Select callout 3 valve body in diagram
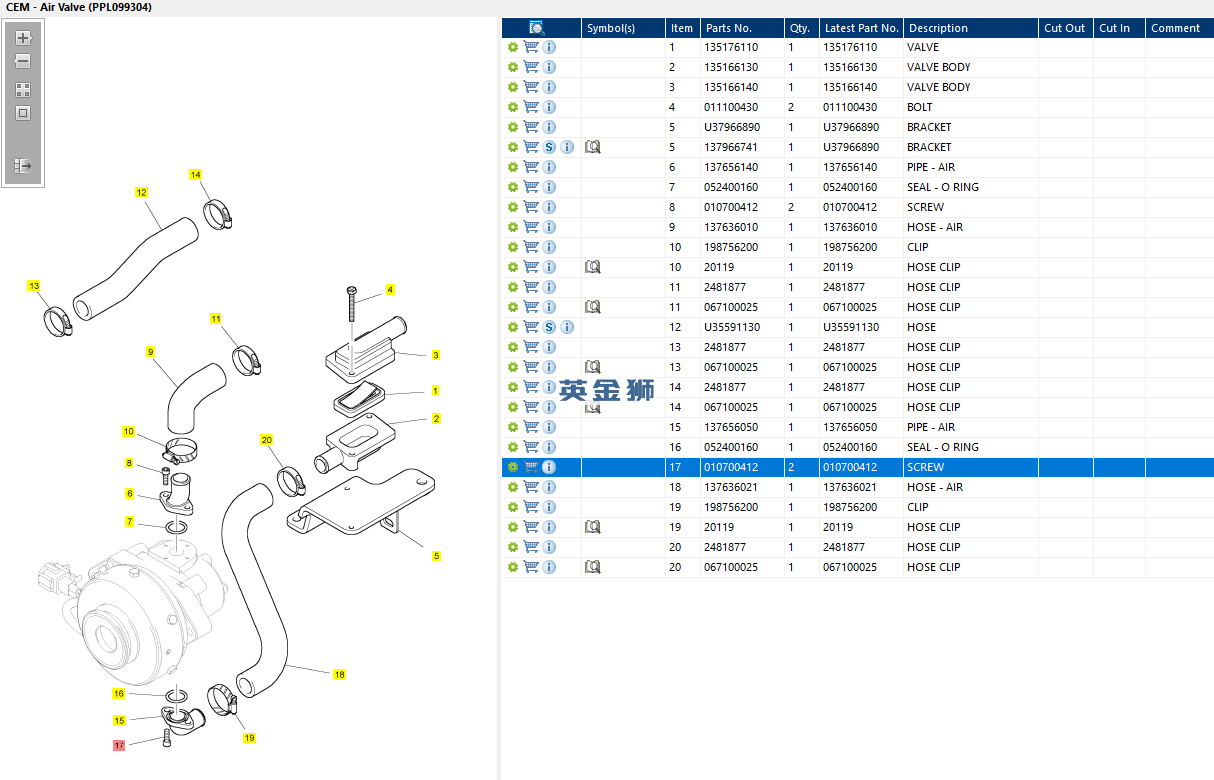Viewport: 1214px width, 780px height. coord(436,355)
